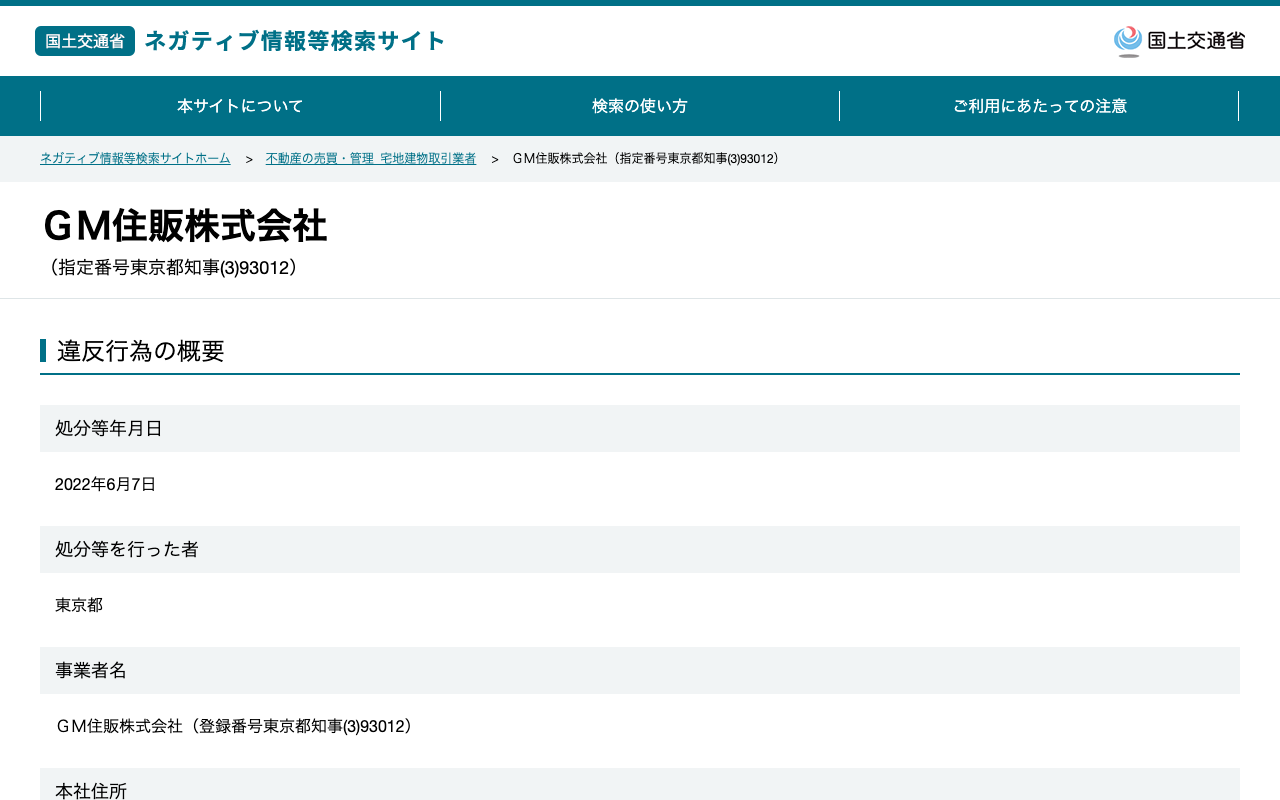Open the ネガティブ情報等検索サイト site title
Screen dimensions: 1280x800
295,41
